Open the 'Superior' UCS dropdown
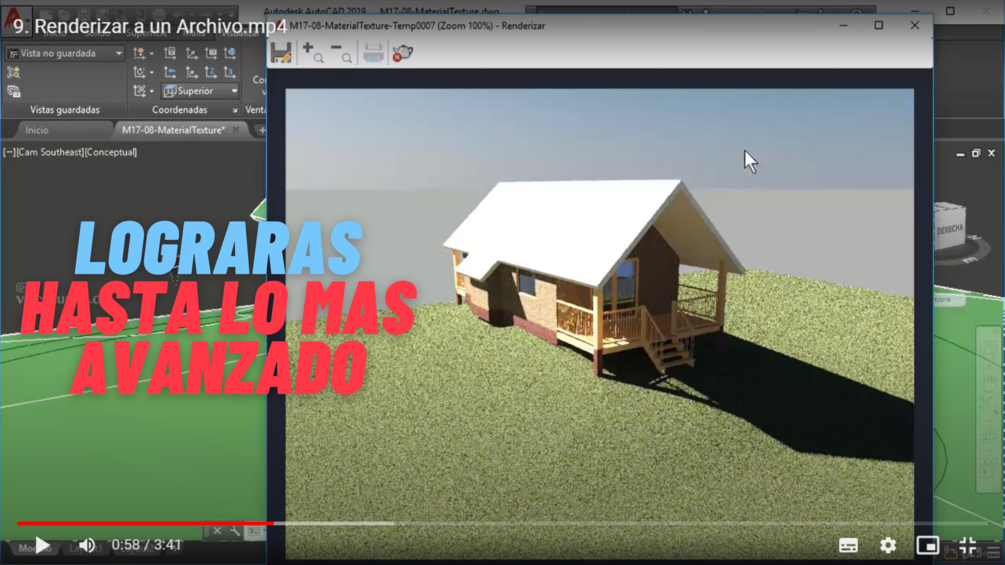 pos(200,91)
